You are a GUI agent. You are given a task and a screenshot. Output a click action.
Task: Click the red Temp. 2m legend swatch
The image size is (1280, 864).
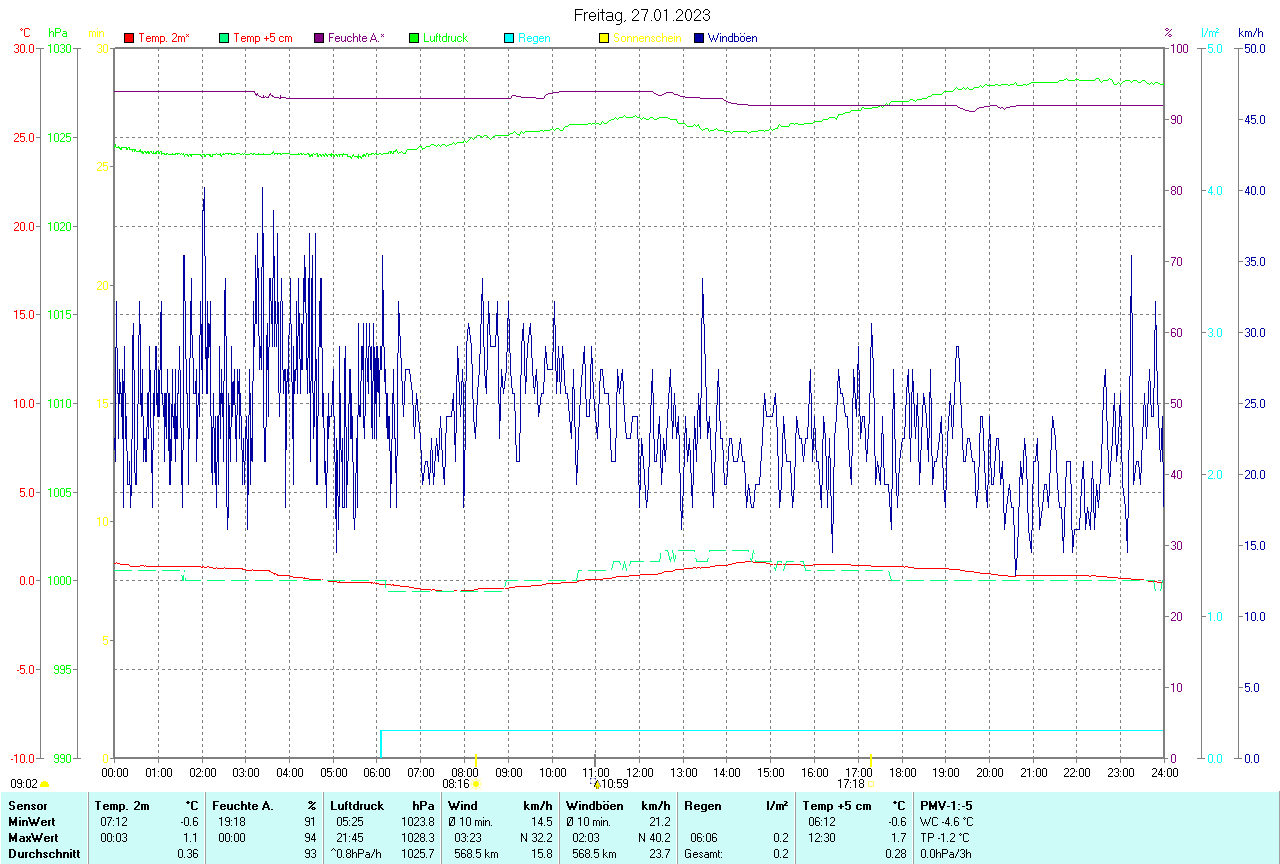pyautogui.click(x=129, y=38)
